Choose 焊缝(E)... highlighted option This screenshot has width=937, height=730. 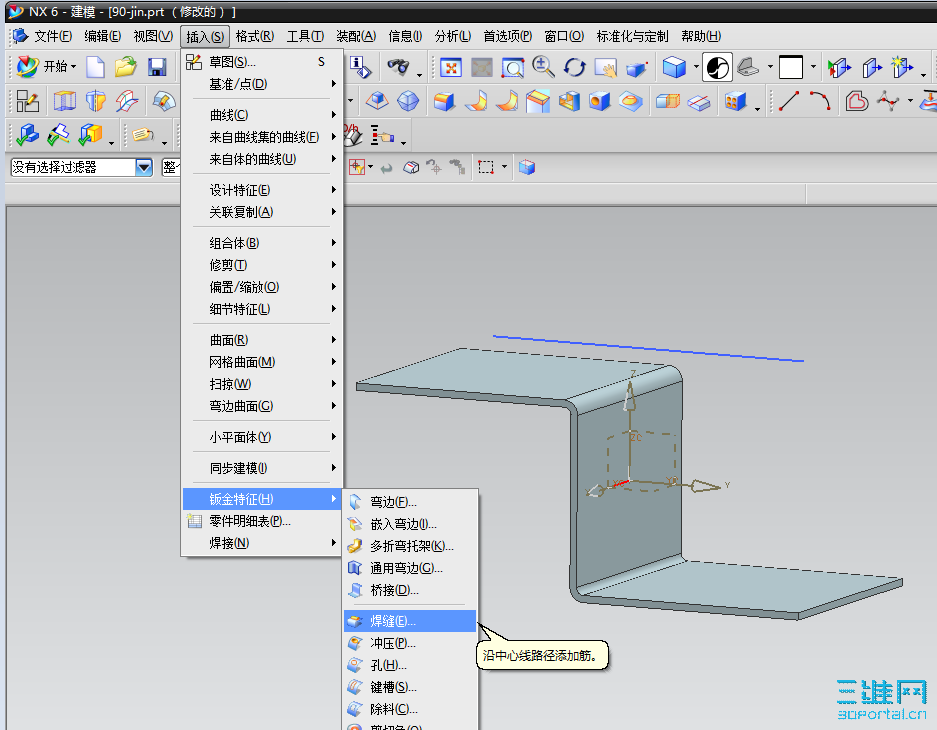click(x=410, y=621)
